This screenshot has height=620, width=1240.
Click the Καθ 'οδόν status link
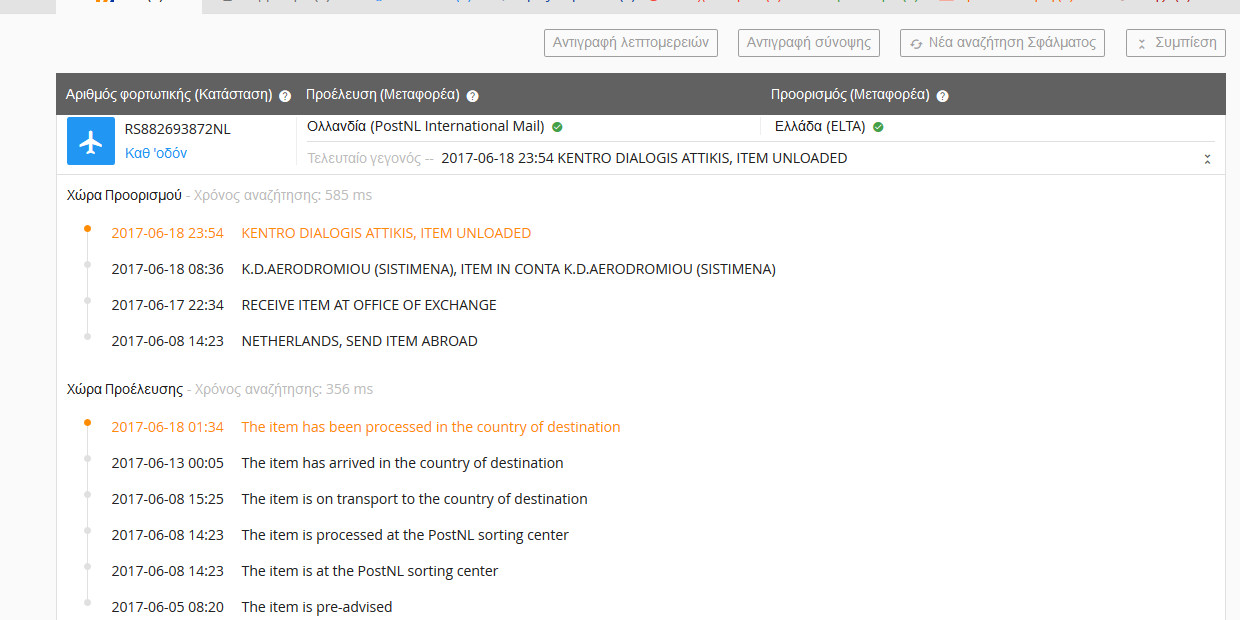click(x=156, y=153)
